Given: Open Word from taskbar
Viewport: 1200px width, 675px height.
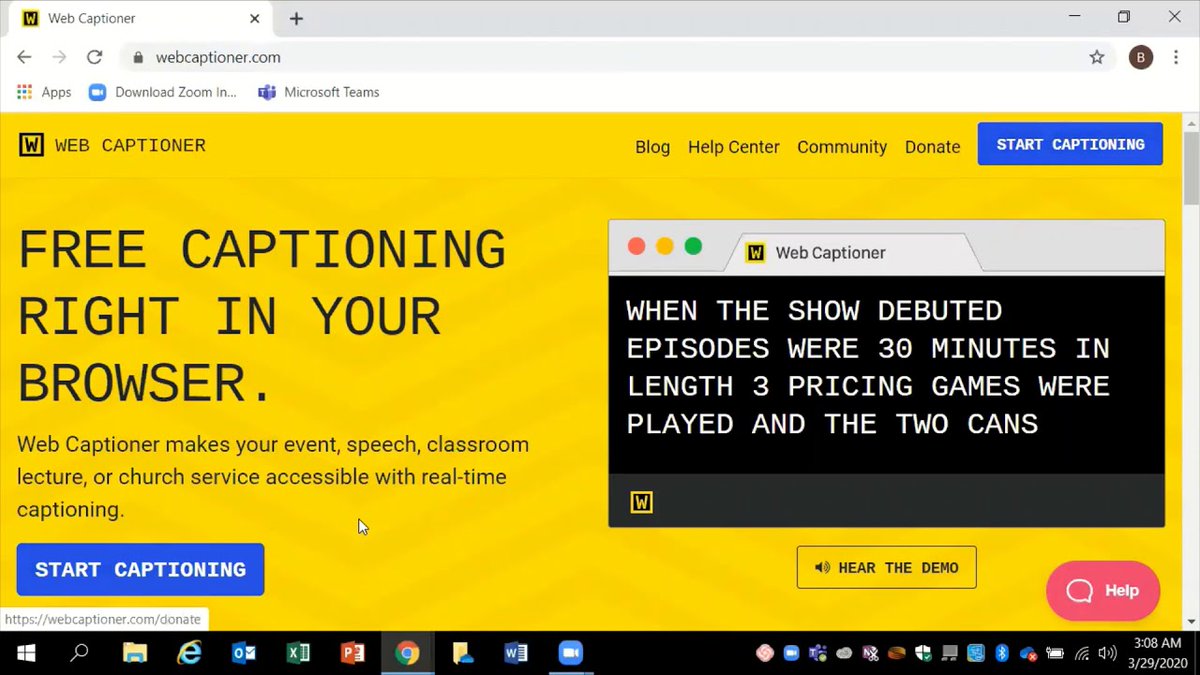Looking at the screenshot, I should [516, 653].
